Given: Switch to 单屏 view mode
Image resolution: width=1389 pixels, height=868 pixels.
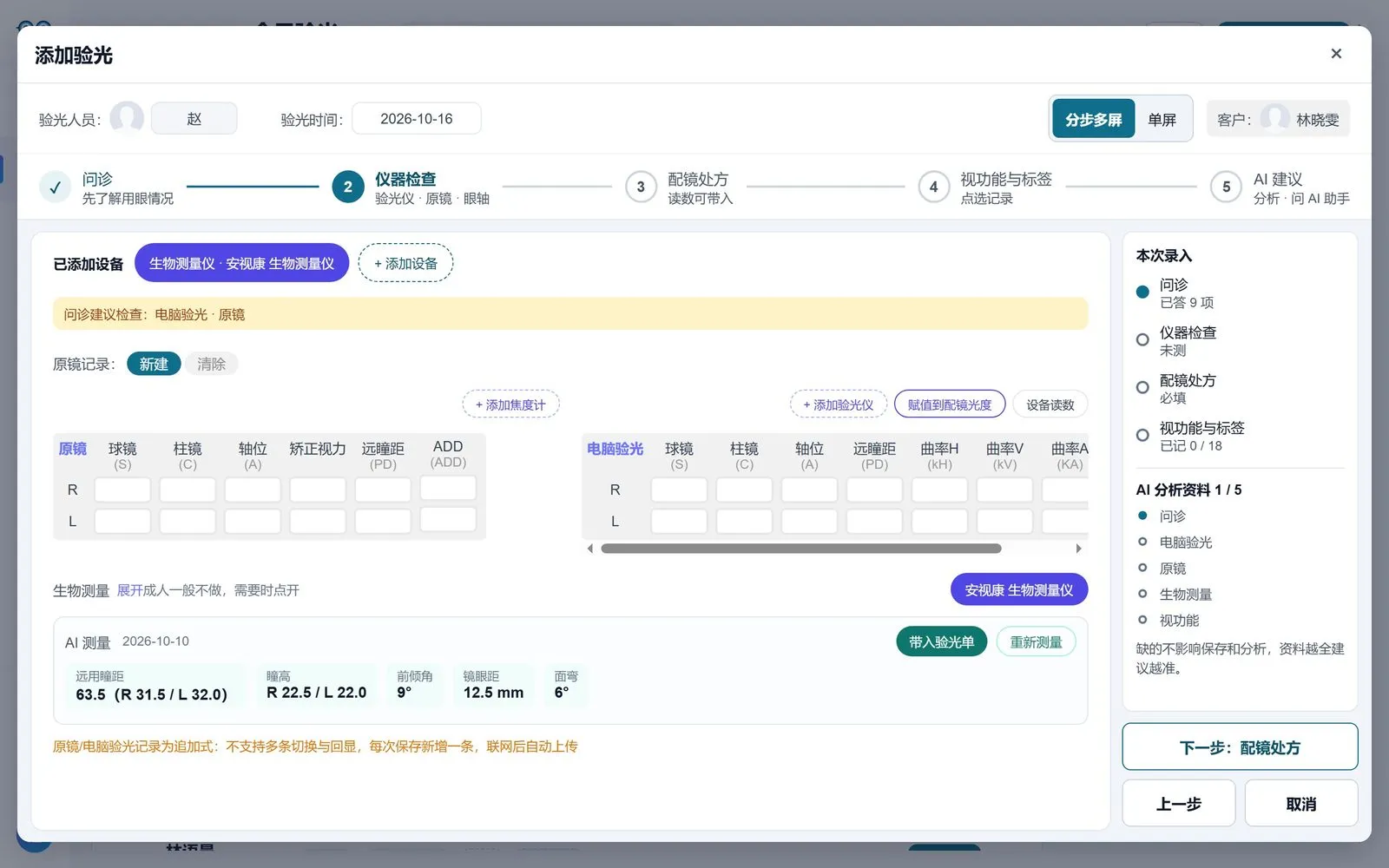Looking at the screenshot, I should [x=1162, y=119].
